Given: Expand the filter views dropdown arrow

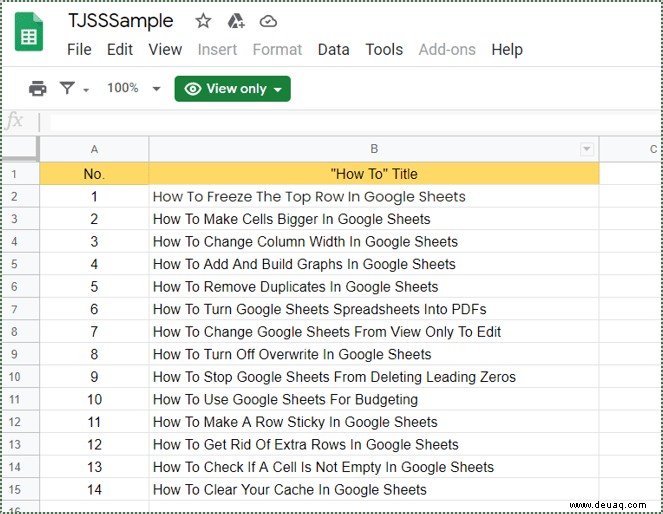Looking at the screenshot, I should click(86, 90).
